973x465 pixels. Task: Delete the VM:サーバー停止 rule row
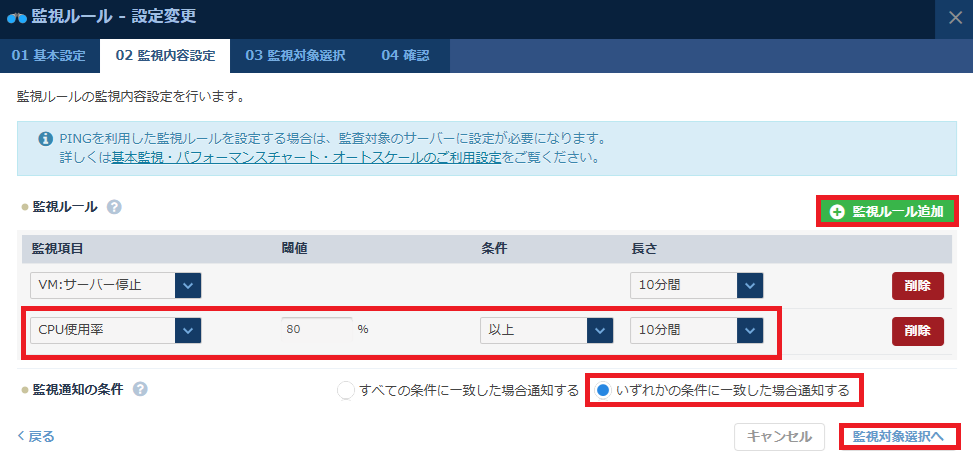(917, 285)
